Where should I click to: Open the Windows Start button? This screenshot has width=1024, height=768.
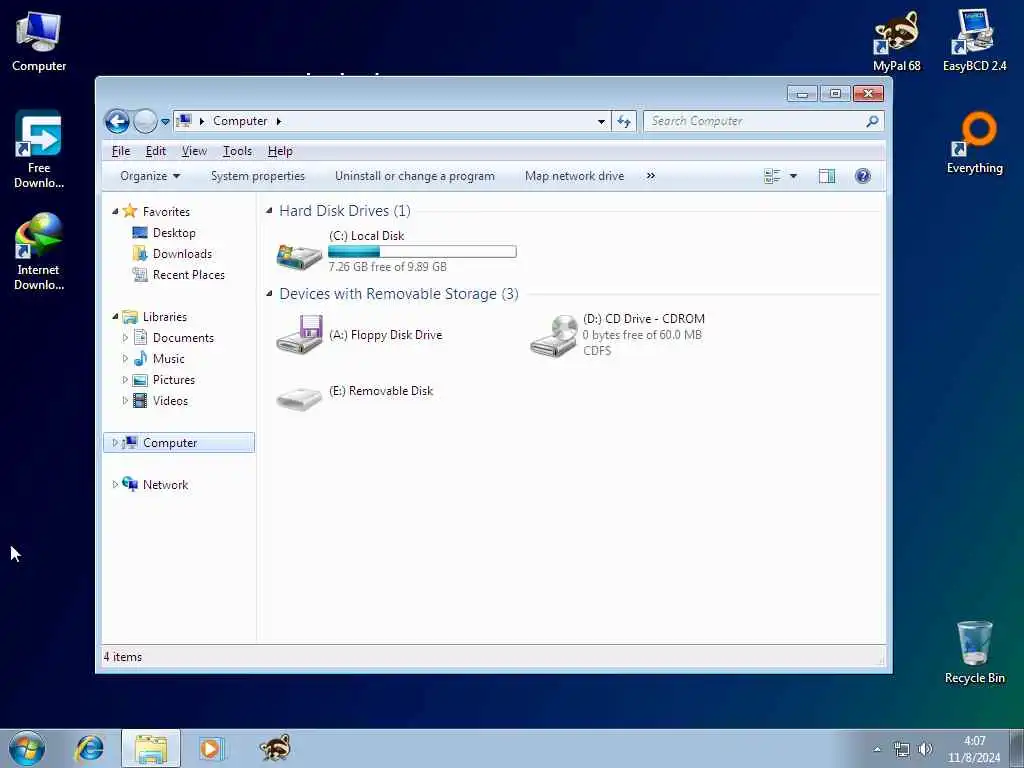pos(27,748)
